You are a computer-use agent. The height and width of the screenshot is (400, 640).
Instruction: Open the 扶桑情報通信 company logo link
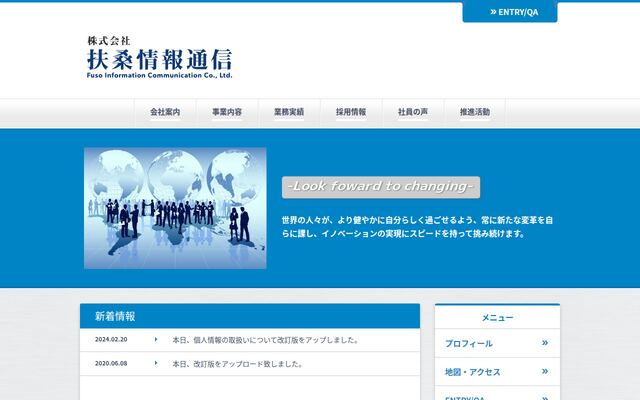(x=160, y=57)
